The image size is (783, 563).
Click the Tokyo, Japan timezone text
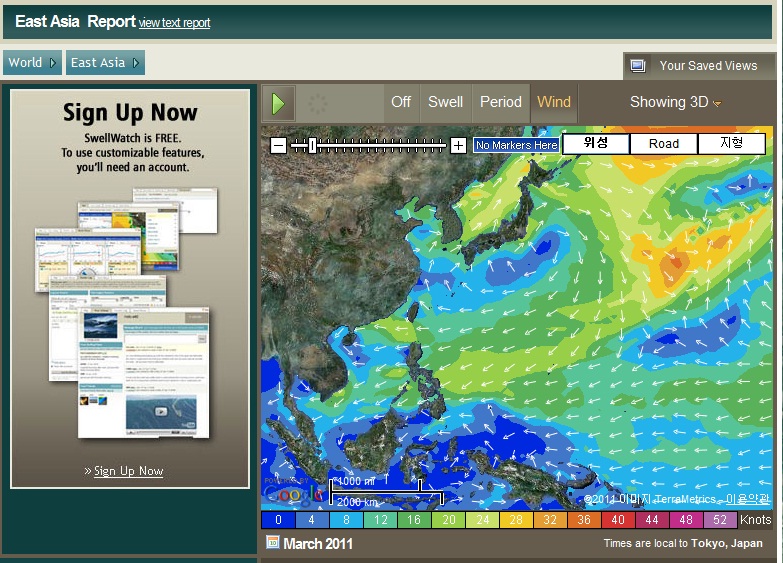pos(727,543)
